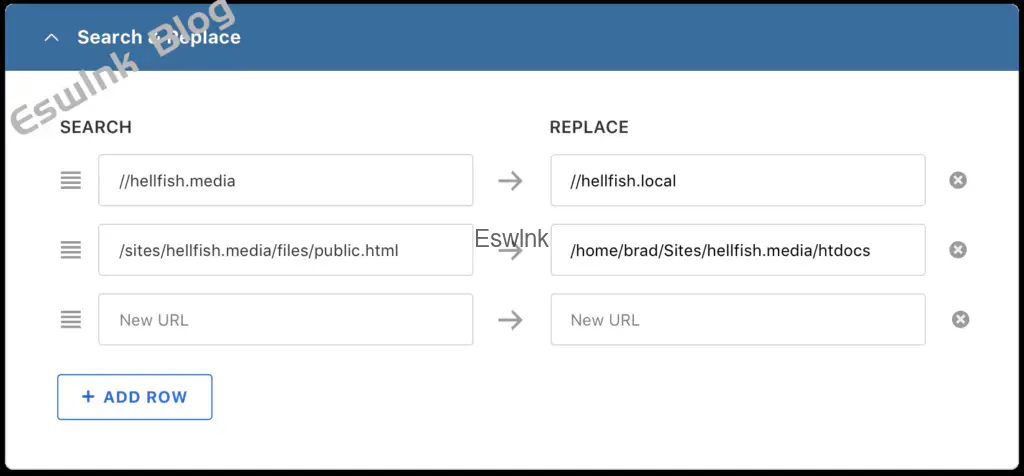The width and height of the screenshot is (1024, 476).
Task: Click the /sites/hellfish.media/files/public.html search field
Action: click(285, 250)
